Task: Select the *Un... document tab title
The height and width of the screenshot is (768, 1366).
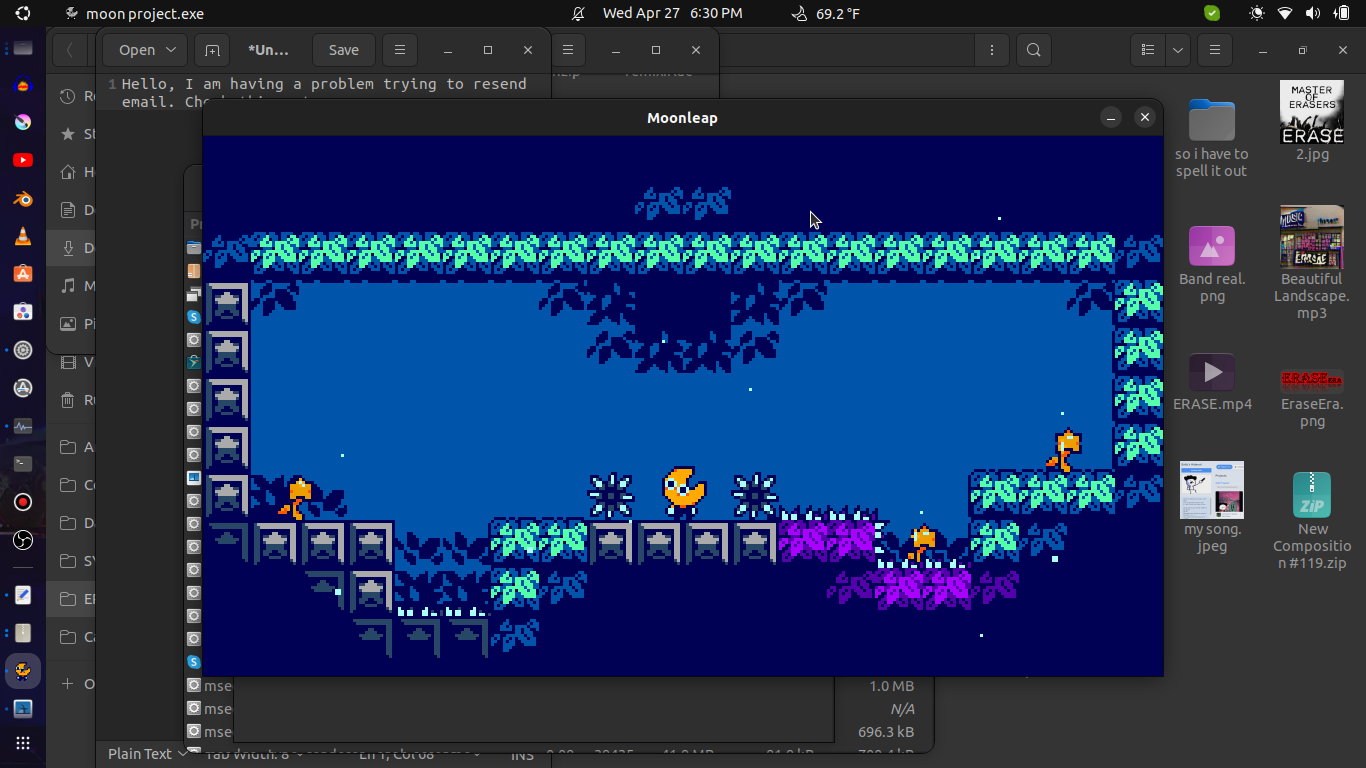Action: [x=268, y=50]
